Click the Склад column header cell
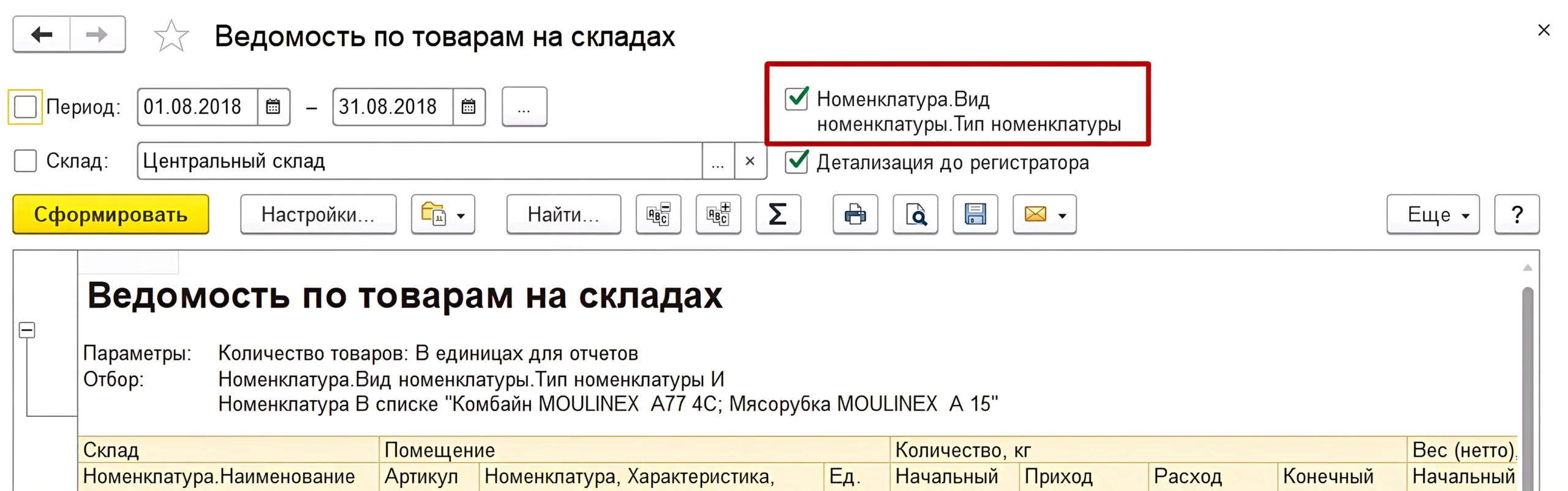Screen dimensions: 1568x491 click(228, 450)
